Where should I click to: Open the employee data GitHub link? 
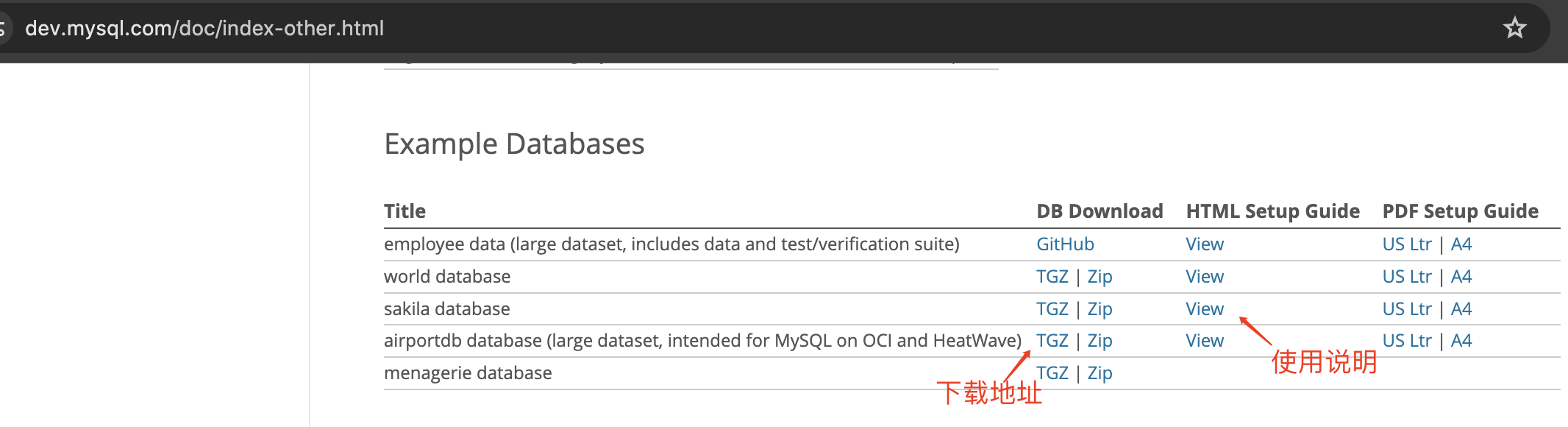pos(1065,244)
